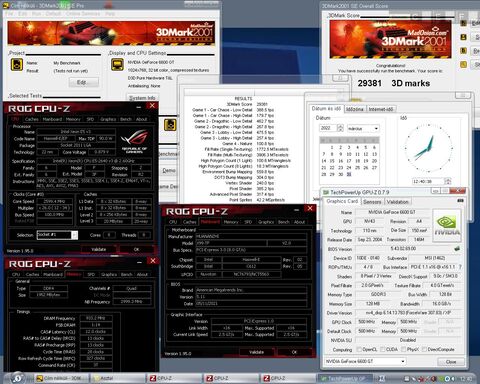Click the Bus Interface question mark in GPU-Z

coord(460,267)
